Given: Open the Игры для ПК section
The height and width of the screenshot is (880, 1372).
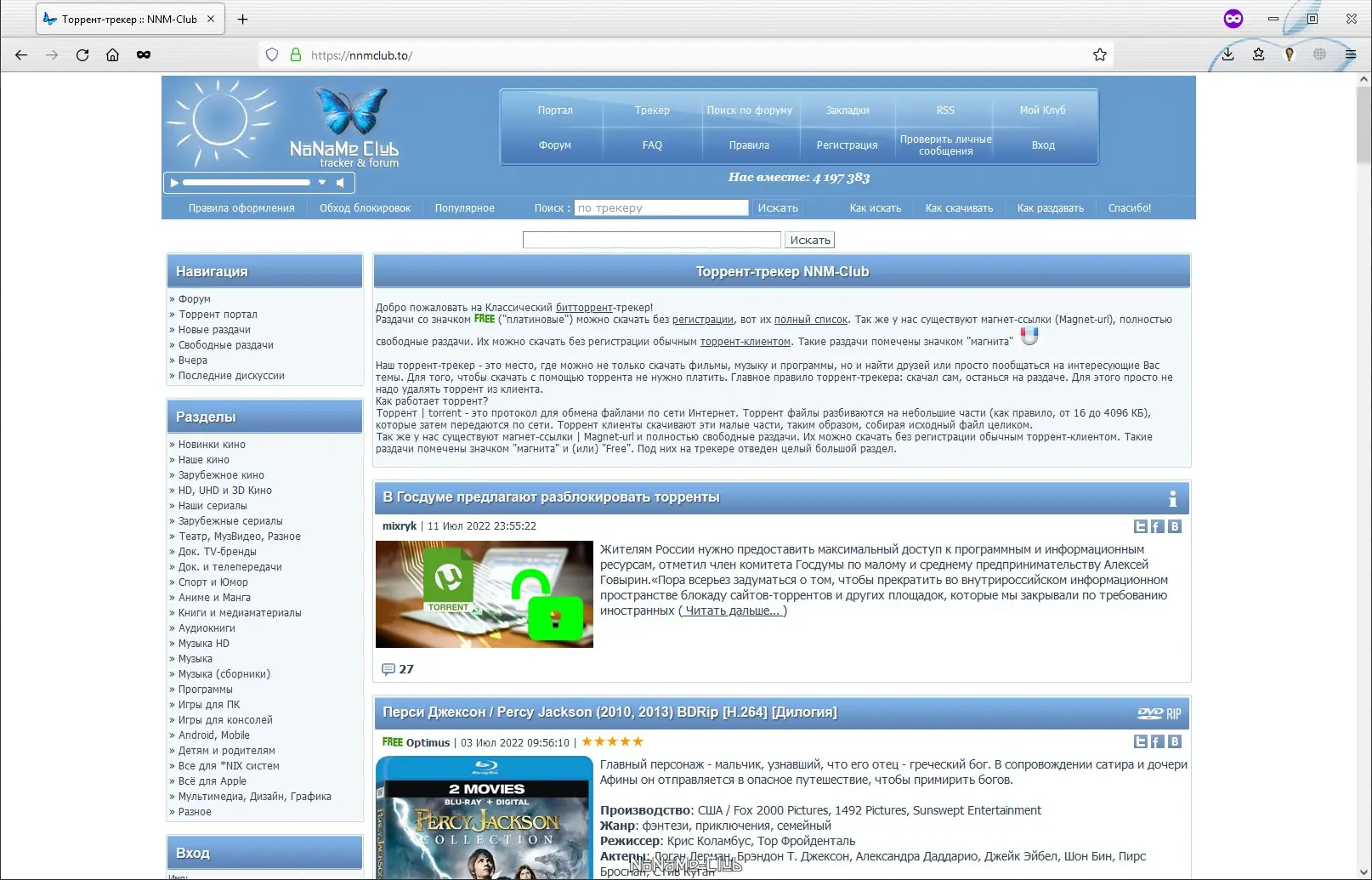Looking at the screenshot, I should [x=209, y=705].
